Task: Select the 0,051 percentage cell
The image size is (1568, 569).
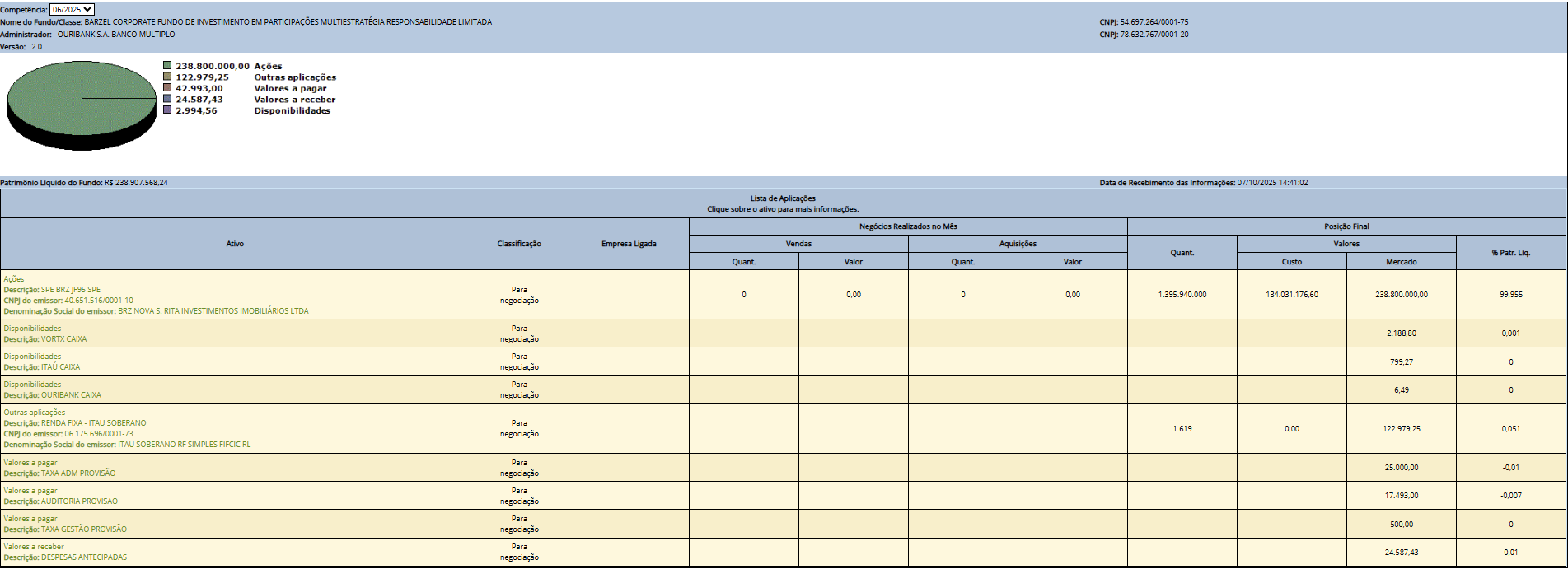Action: point(1511,428)
